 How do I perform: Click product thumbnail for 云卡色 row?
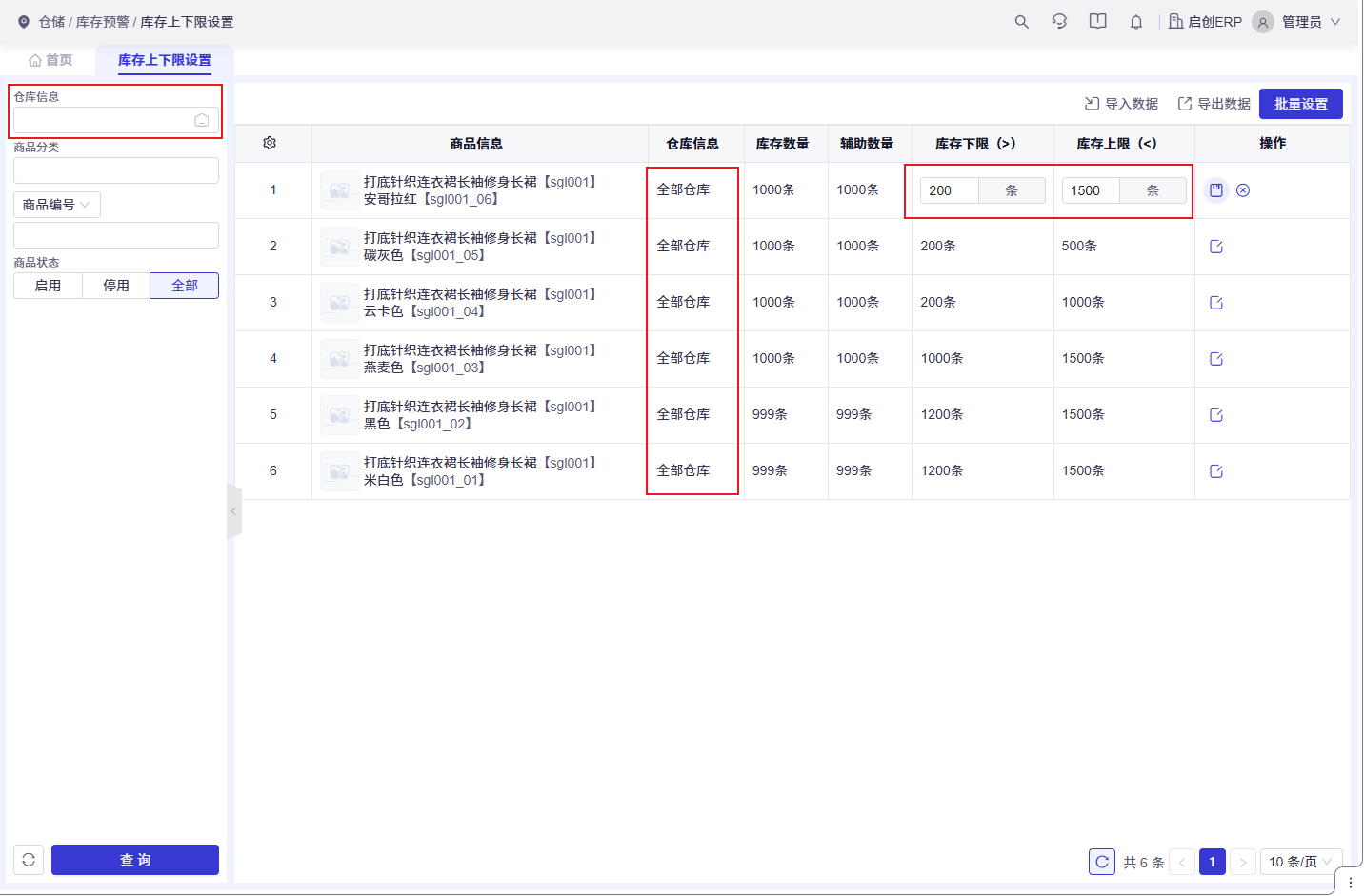click(x=339, y=303)
